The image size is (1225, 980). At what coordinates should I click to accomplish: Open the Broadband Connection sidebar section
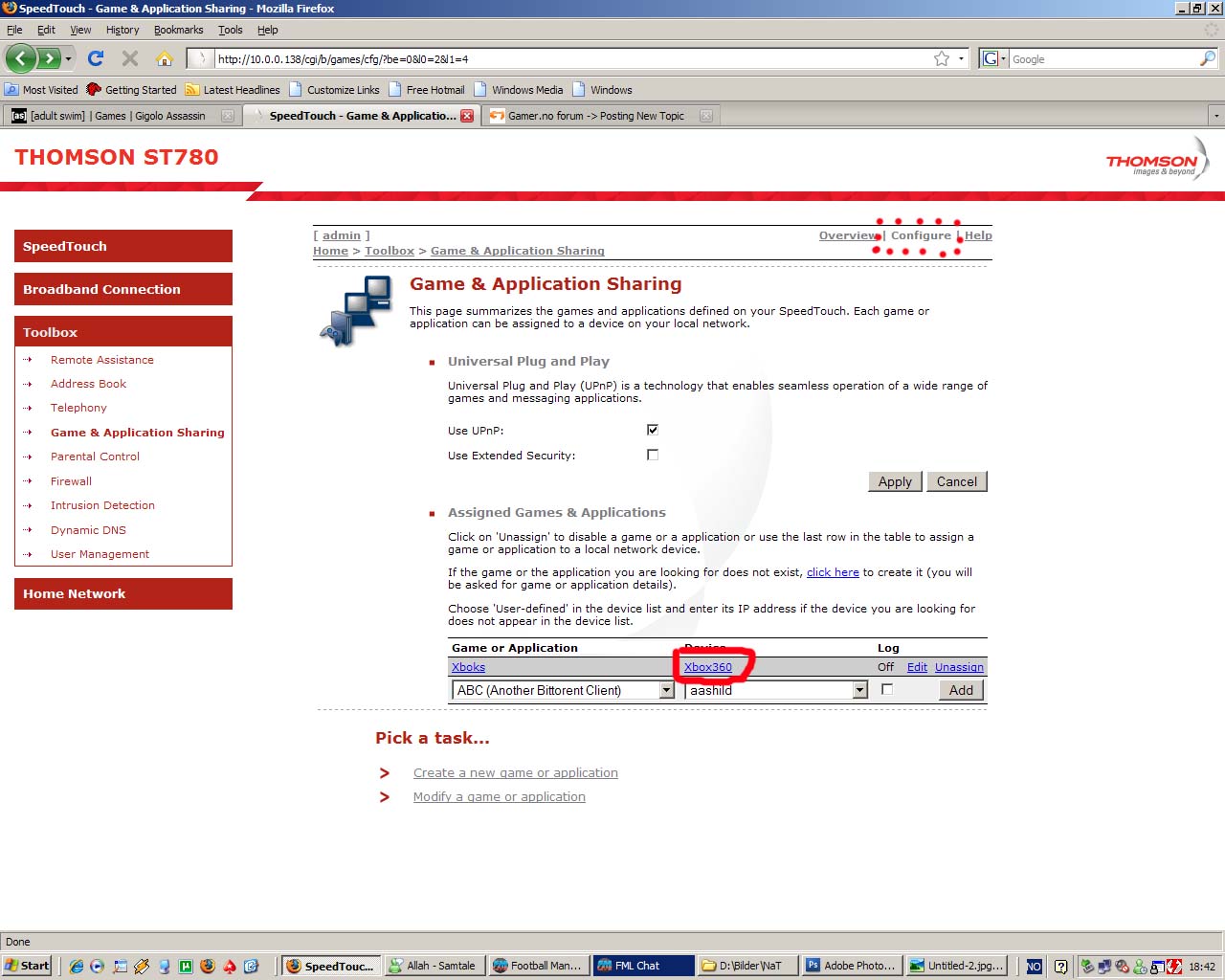click(x=123, y=289)
